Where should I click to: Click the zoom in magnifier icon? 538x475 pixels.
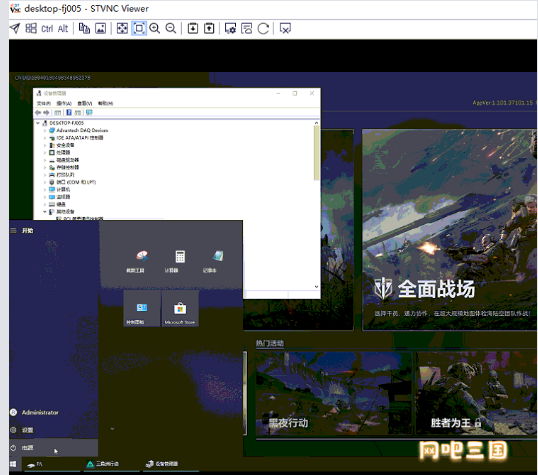pos(155,28)
